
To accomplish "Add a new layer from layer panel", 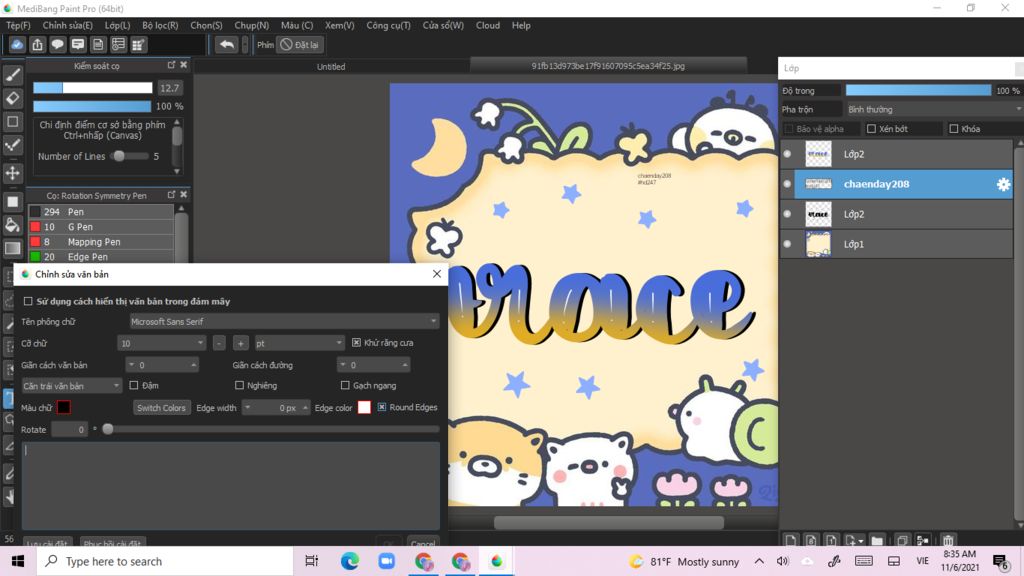I will pos(791,540).
